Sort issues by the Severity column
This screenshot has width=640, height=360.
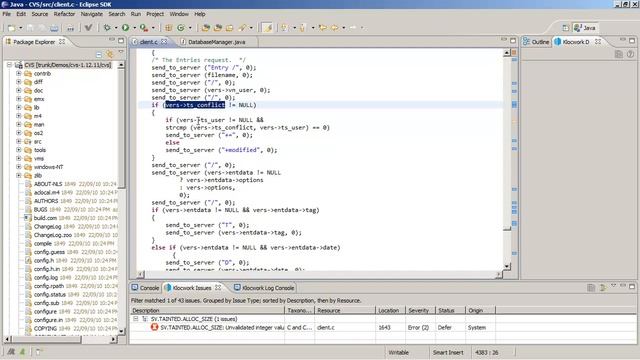pyautogui.click(x=420, y=311)
